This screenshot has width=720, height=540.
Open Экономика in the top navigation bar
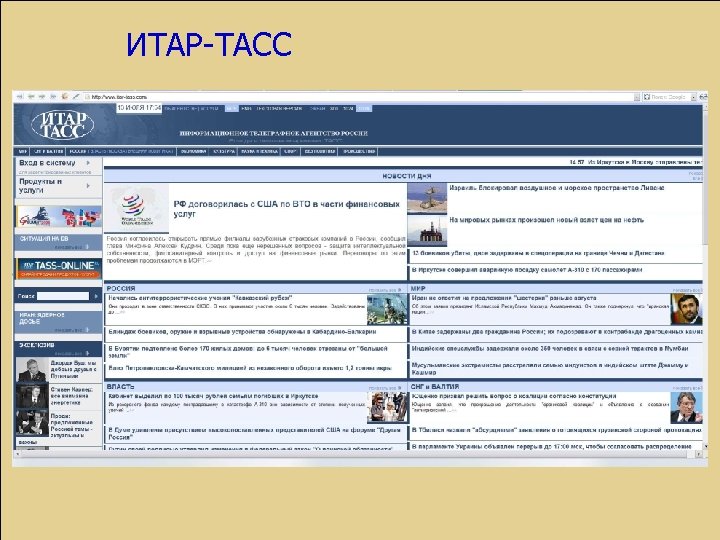[193, 151]
